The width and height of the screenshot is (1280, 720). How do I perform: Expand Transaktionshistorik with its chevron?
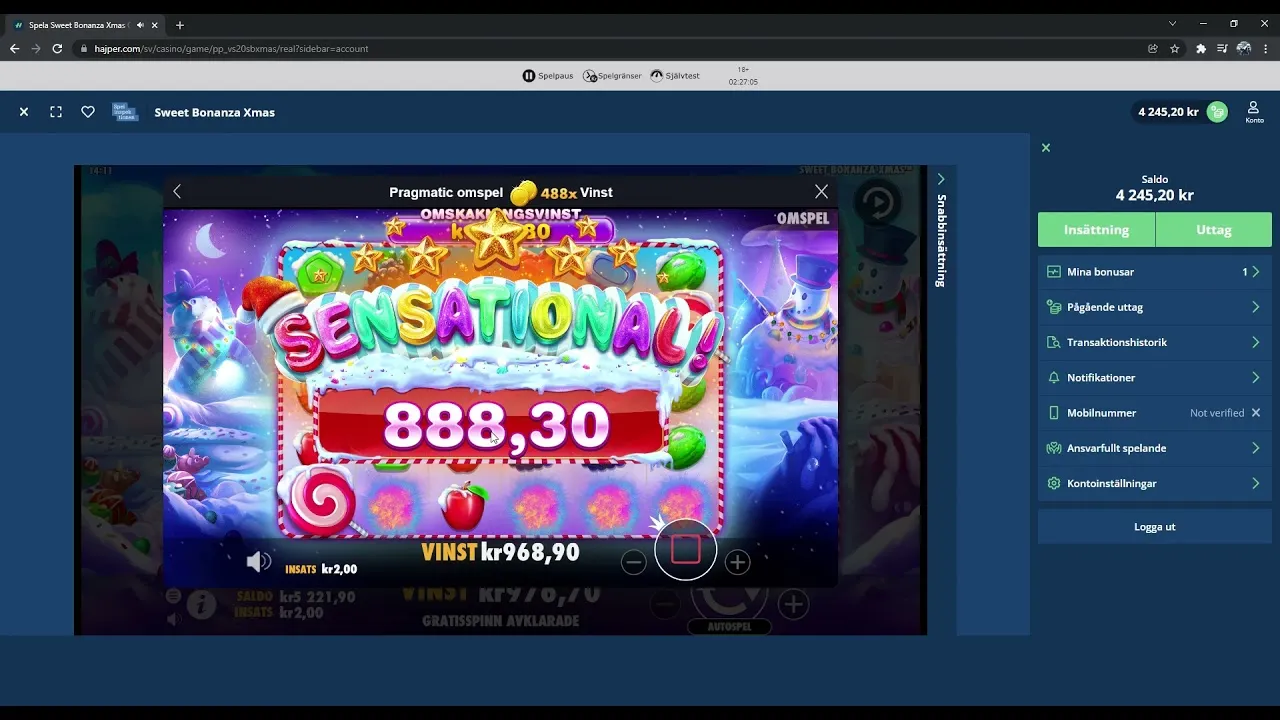tap(1255, 342)
